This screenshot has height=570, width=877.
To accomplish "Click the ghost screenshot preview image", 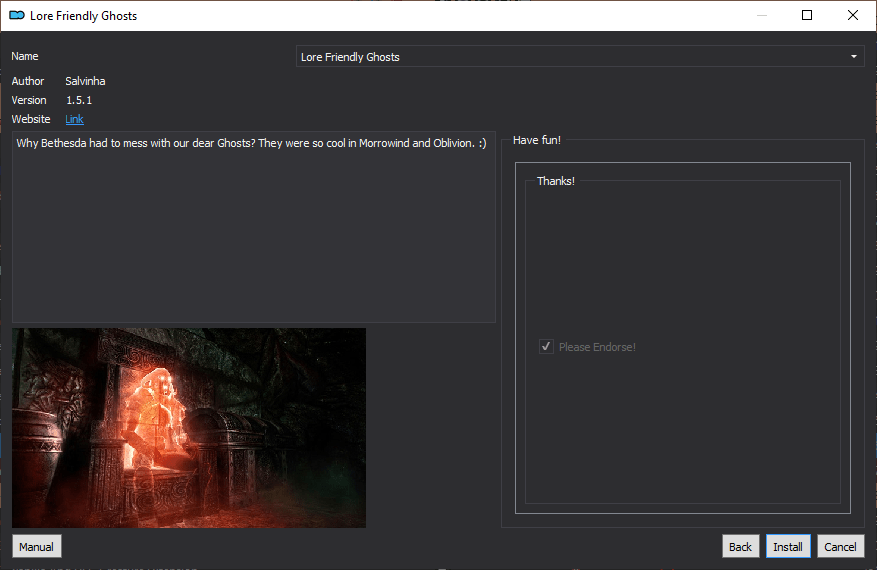I will (x=189, y=428).
